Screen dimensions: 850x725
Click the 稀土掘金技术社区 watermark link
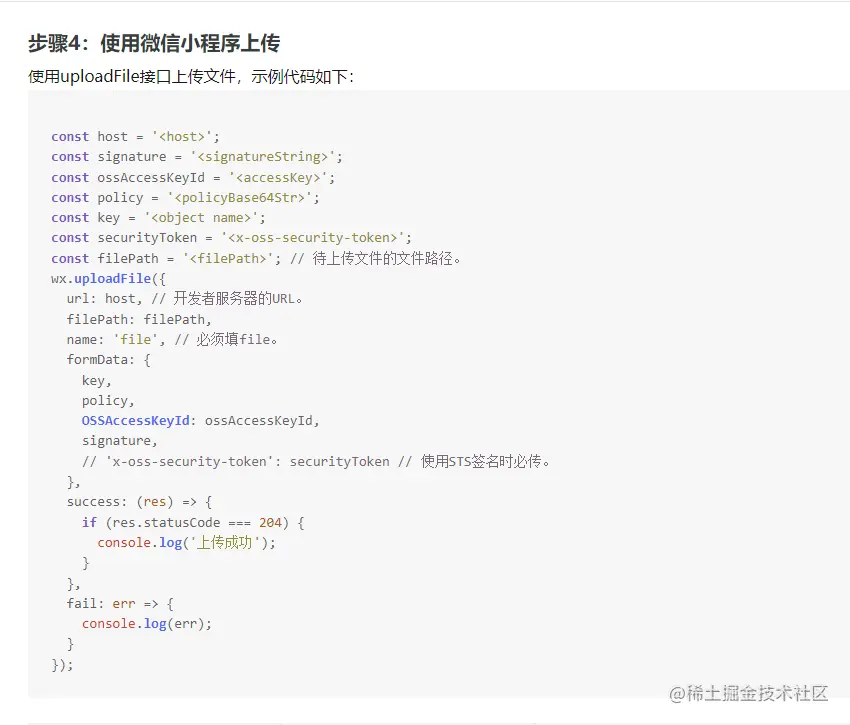pyautogui.click(x=750, y=693)
